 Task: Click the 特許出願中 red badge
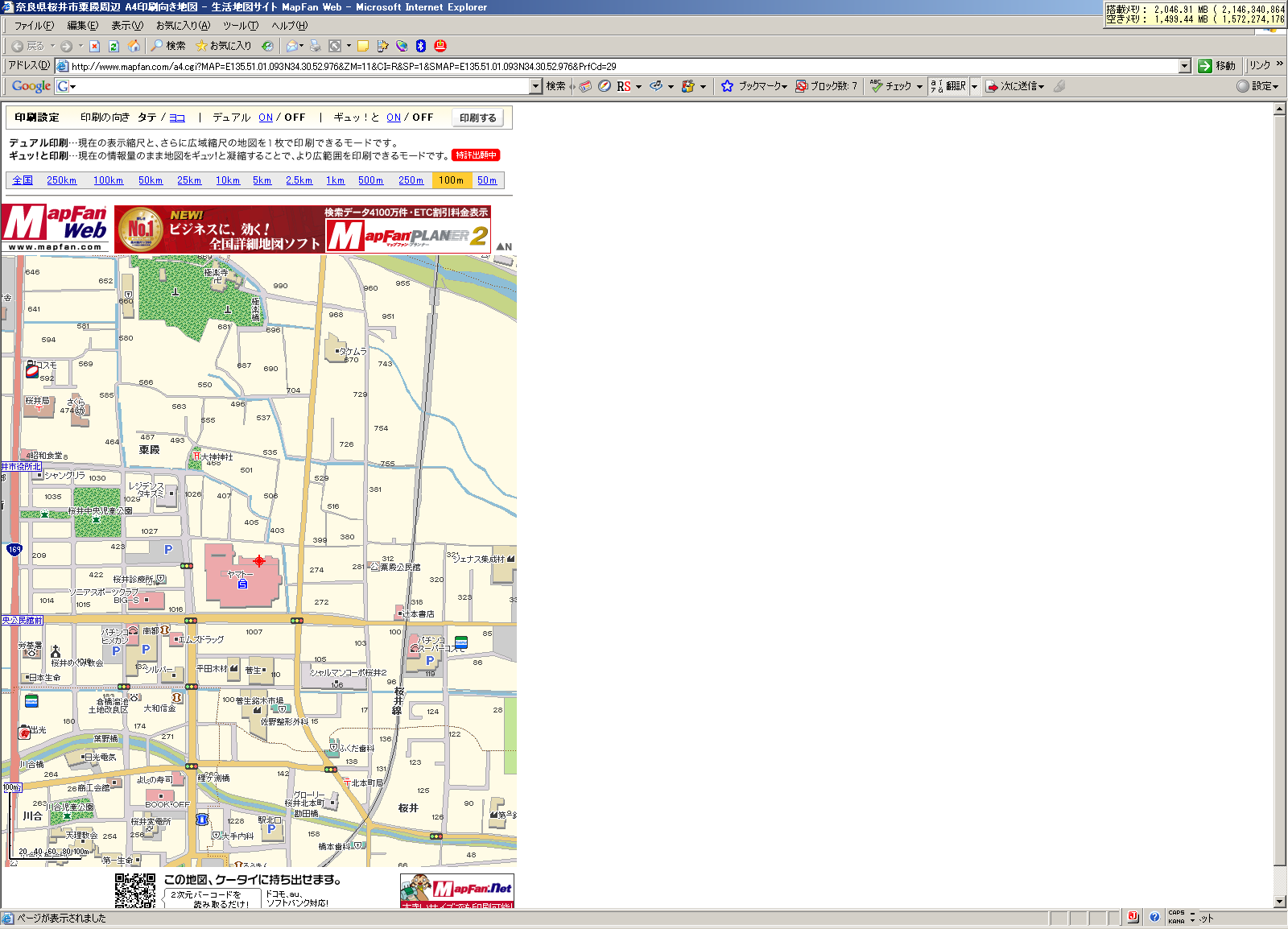click(476, 155)
